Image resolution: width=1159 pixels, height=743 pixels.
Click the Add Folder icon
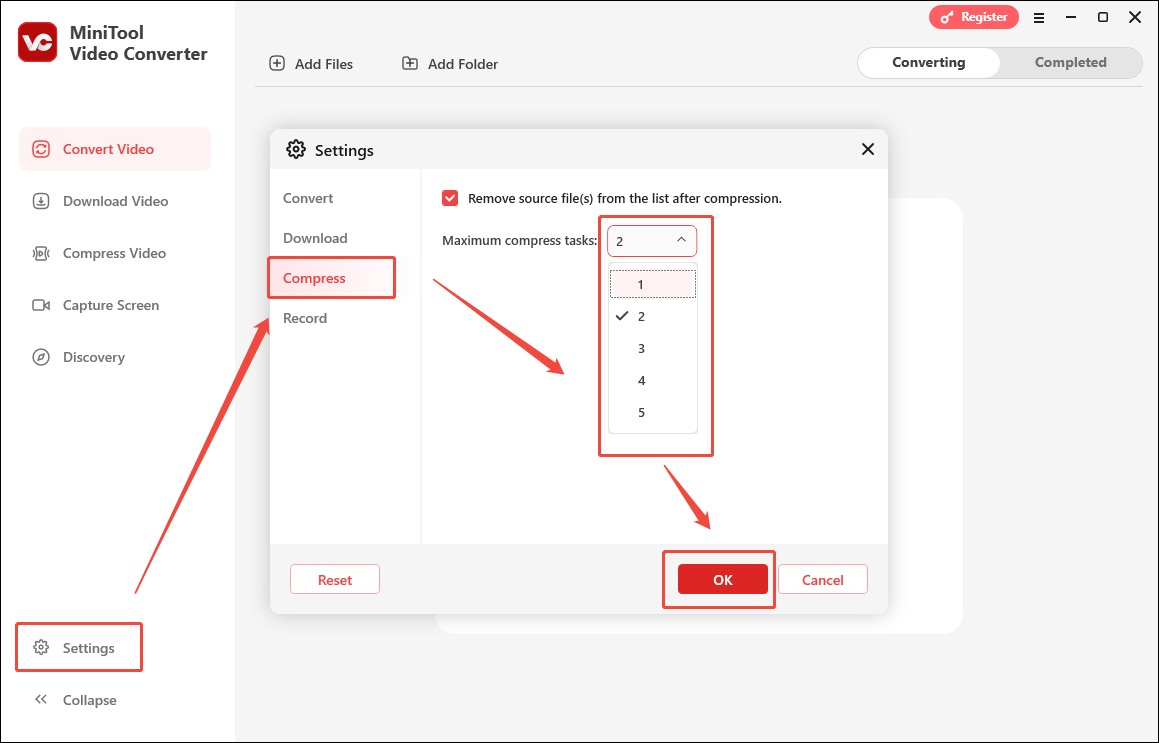coord(409,64)
